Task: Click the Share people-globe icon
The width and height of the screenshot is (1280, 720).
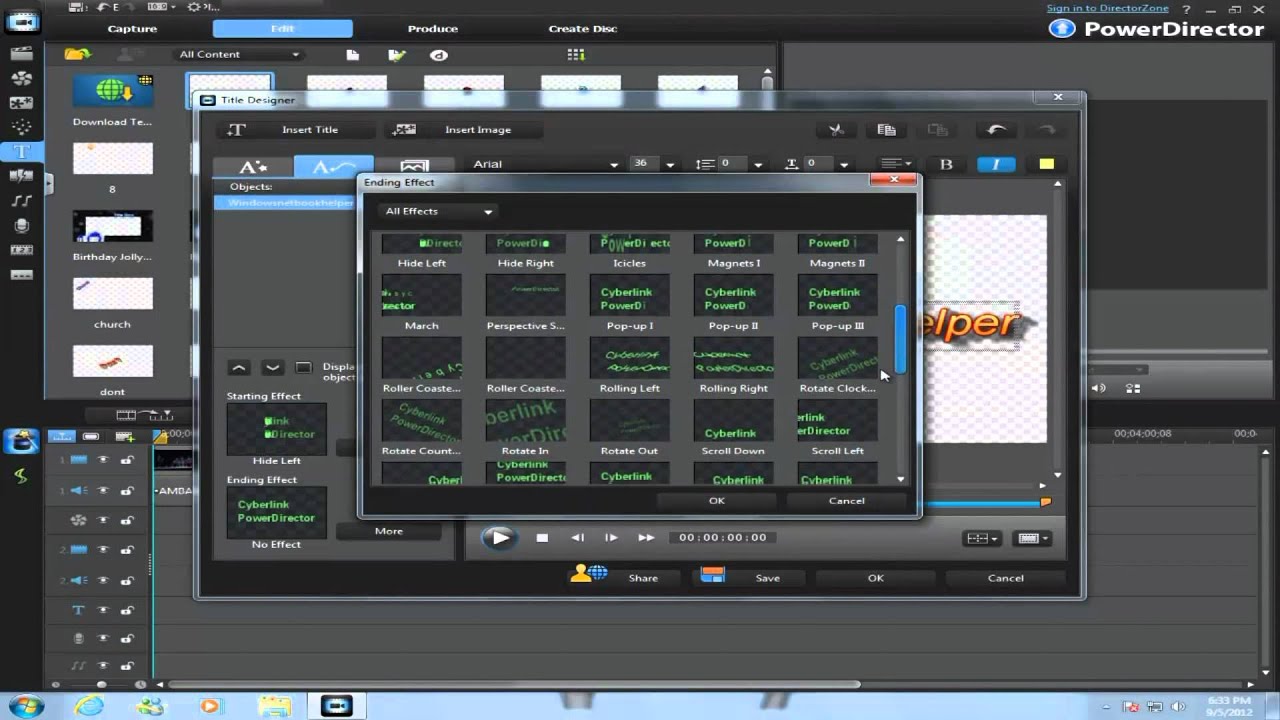Action: click(589, 574)
